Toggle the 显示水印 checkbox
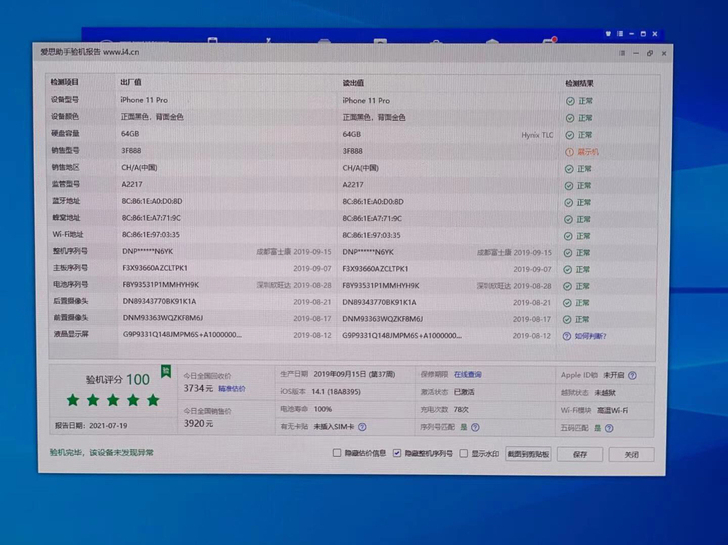Image resolution: width=728 pixels, height=545 pixels. pyautogui.click(x=464, y=453)
